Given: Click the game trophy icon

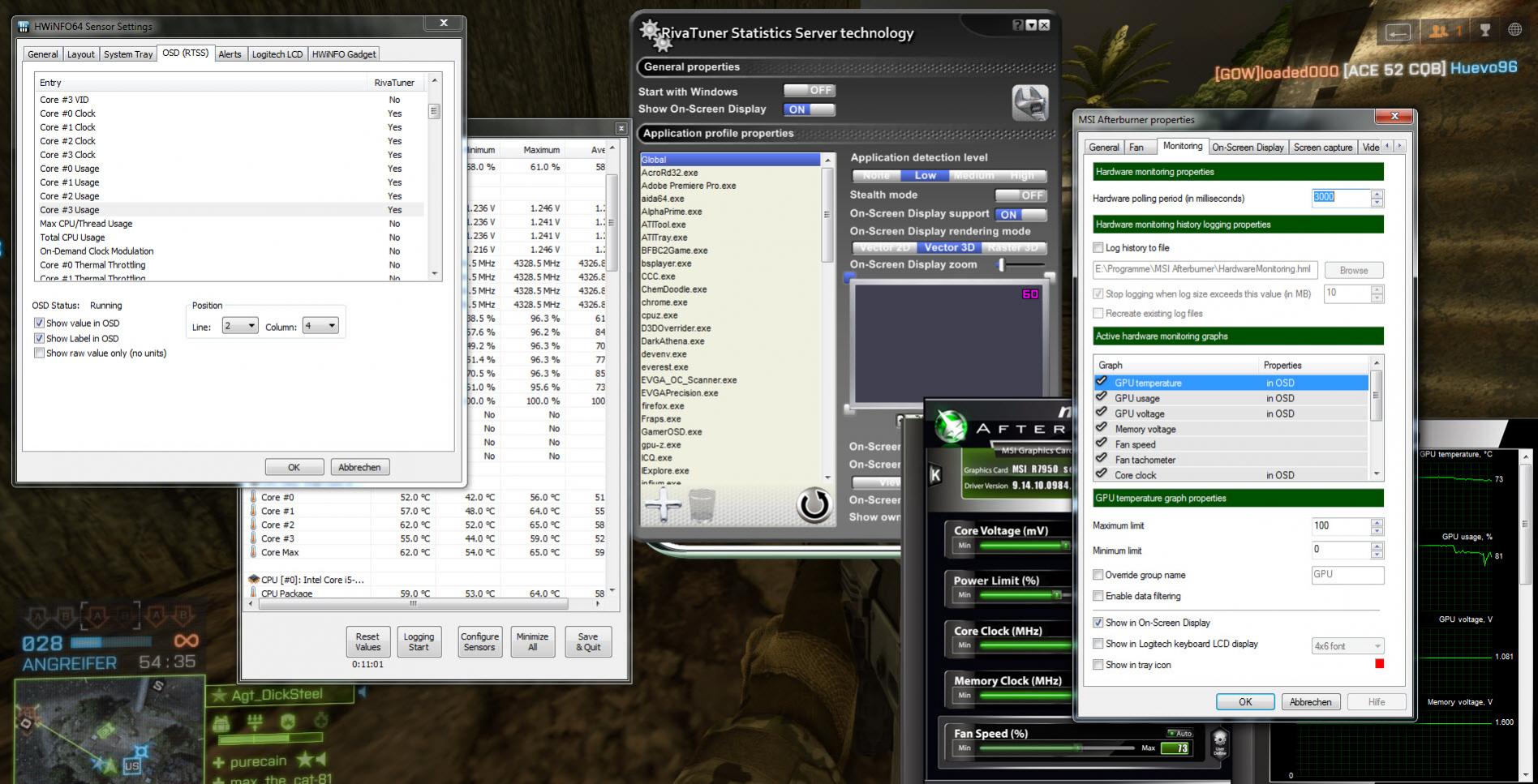Looking at the screenshot, I should [x=1485, y=31].
